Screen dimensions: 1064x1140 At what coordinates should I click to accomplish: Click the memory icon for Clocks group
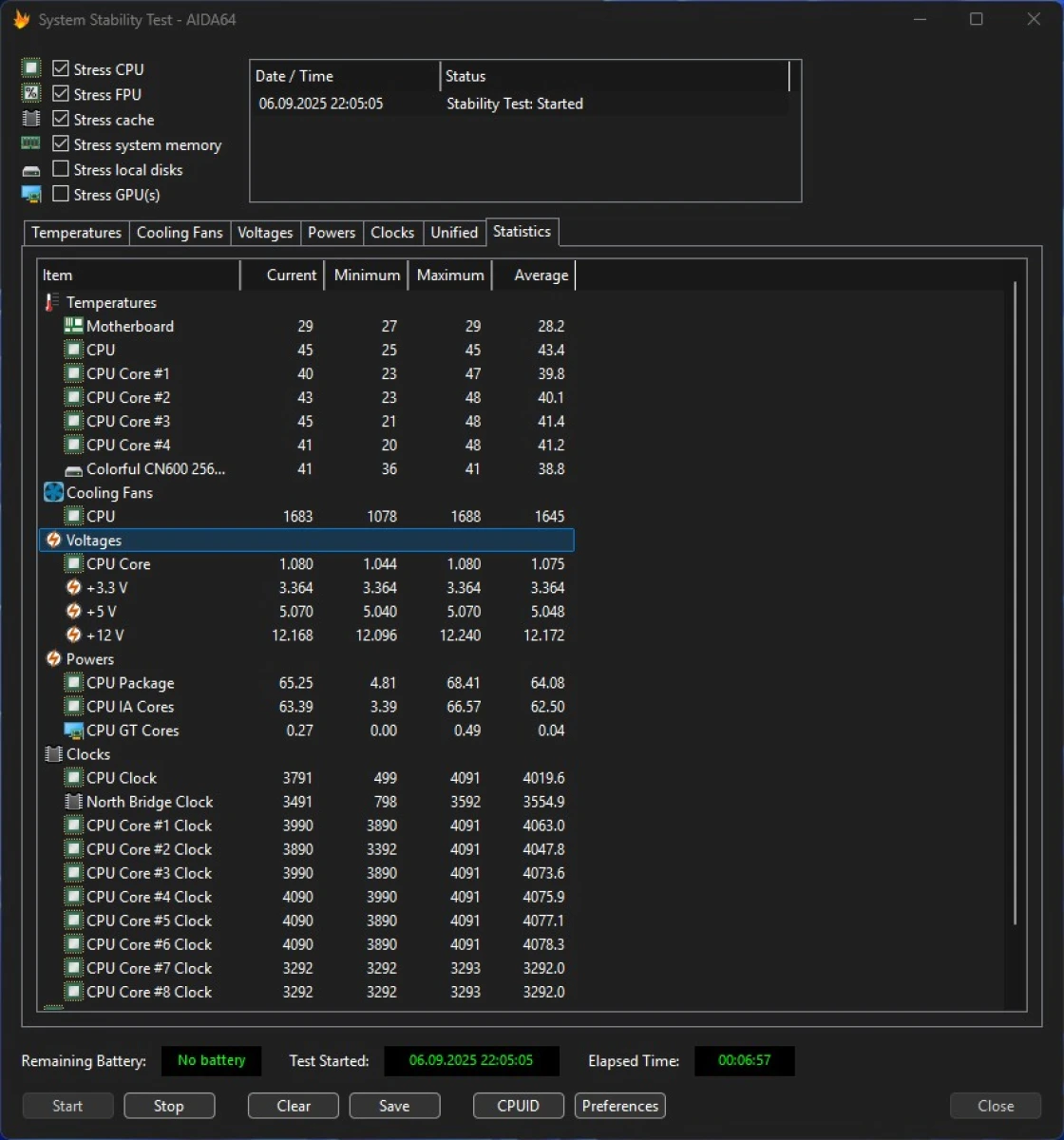click(53, 753)
